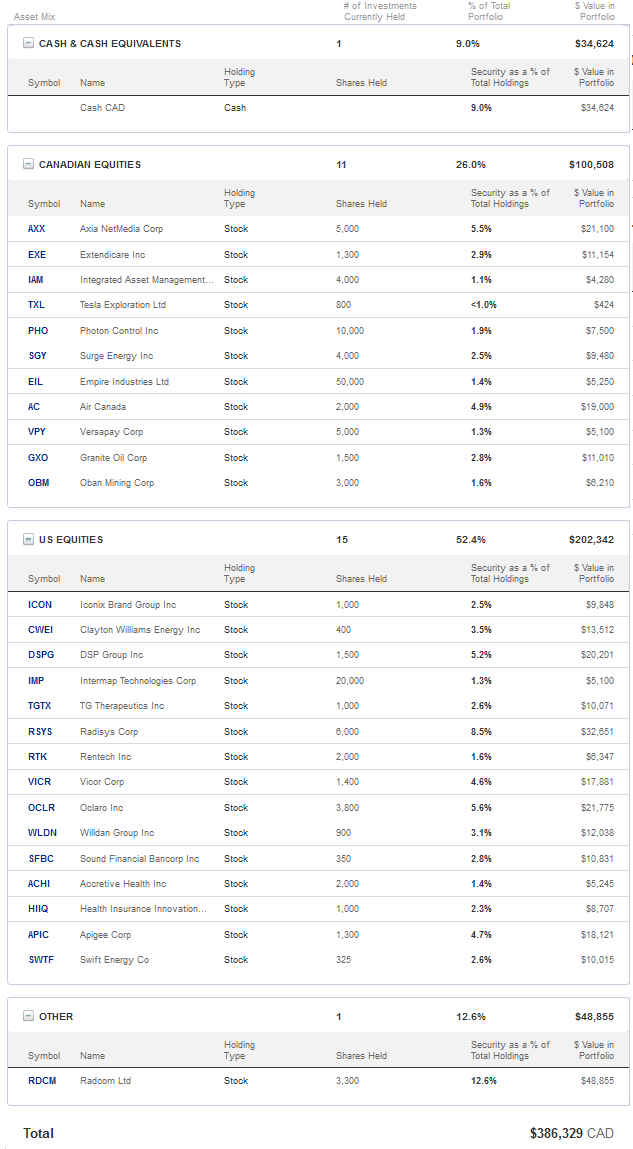Open the SWTF Swift Energy symbol
This screenshot has height=1149, width=633.
coord(40,960)
